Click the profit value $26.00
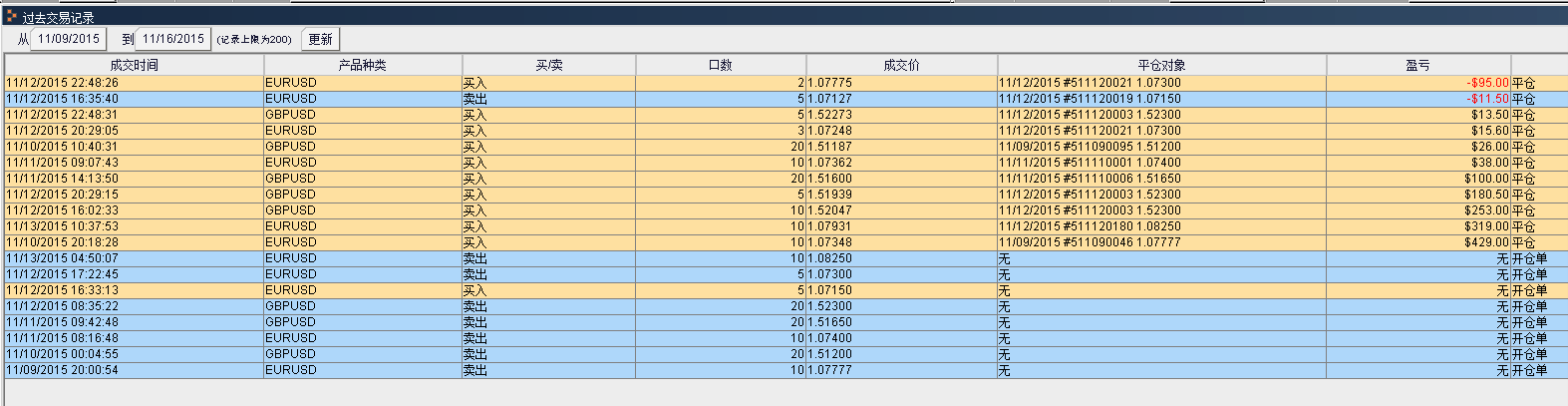The height and width of the screenshot is (406, 1568). pos(1490,147)
